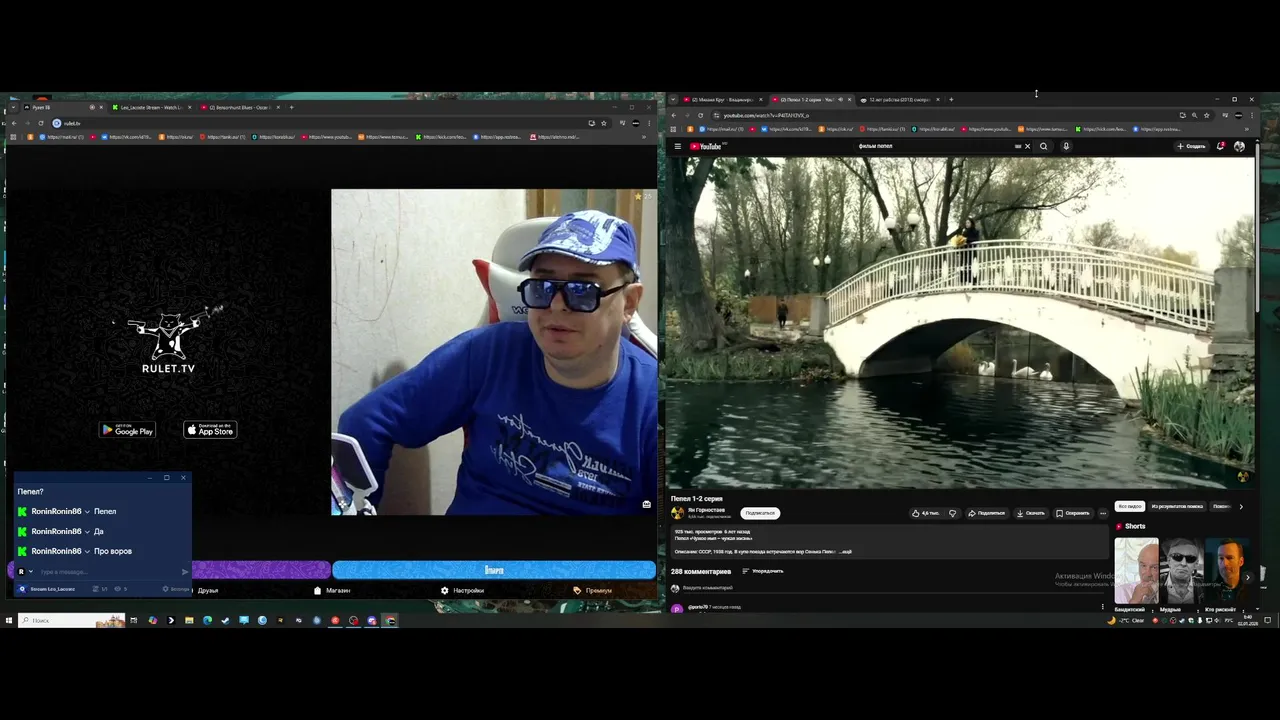Click App Store download badge on rulet.tv
Viewport: 1280px width, 720px height.
(x=210, y=430)
